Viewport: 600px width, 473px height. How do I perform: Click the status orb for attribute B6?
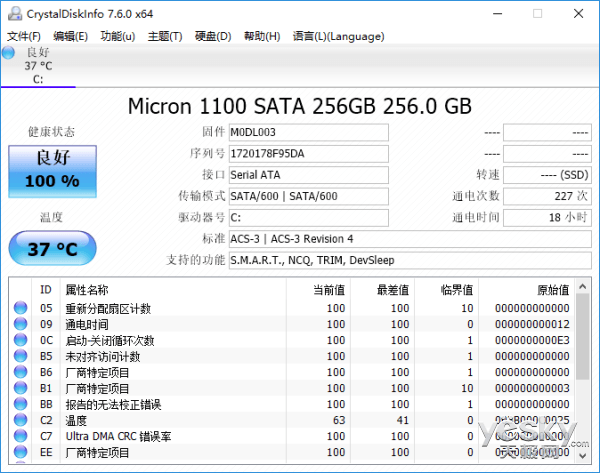[x=20, y=372]
